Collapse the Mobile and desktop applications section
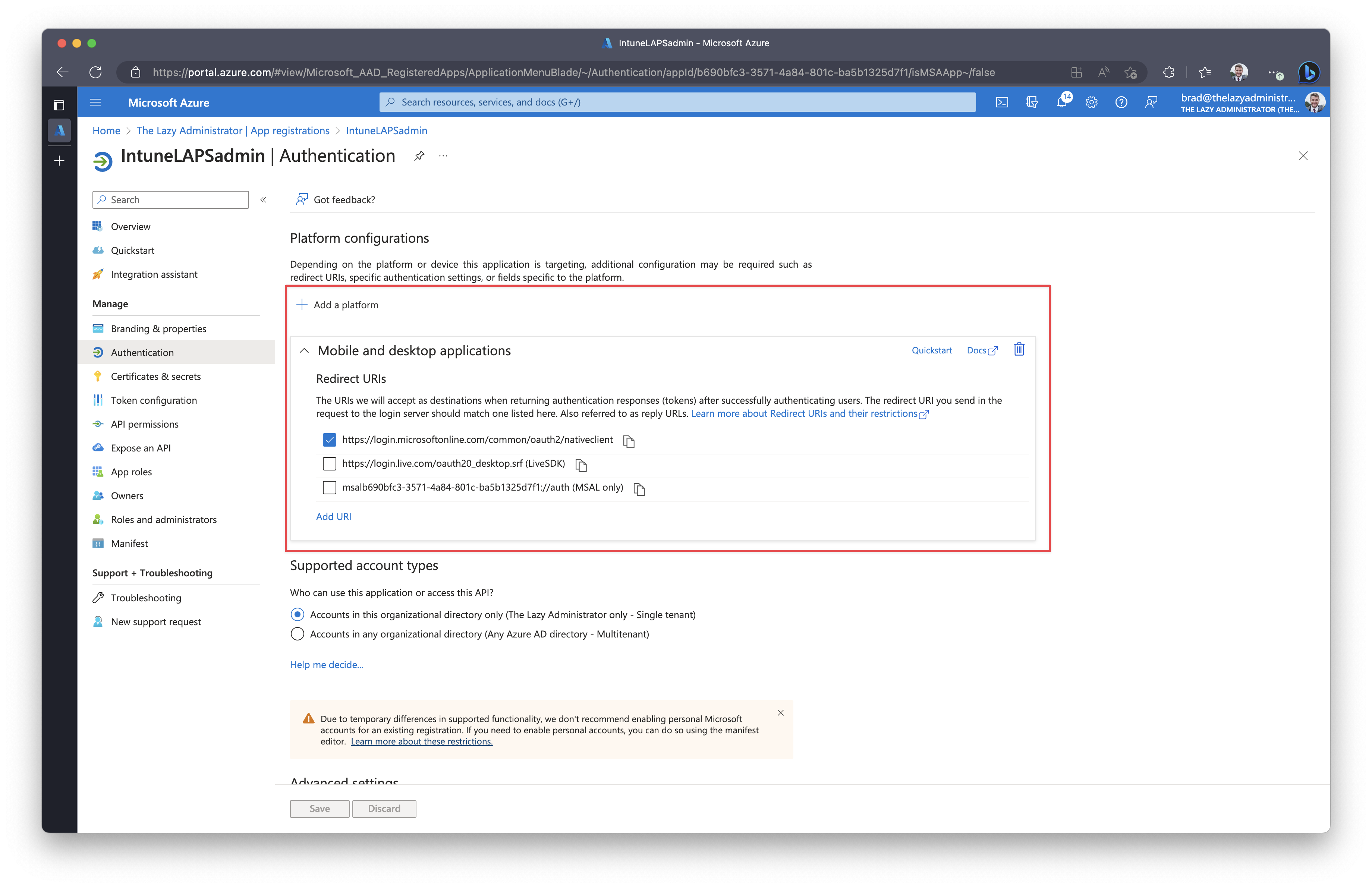The height and width of the screenshot is (888, 1372). tap(304, 350)
